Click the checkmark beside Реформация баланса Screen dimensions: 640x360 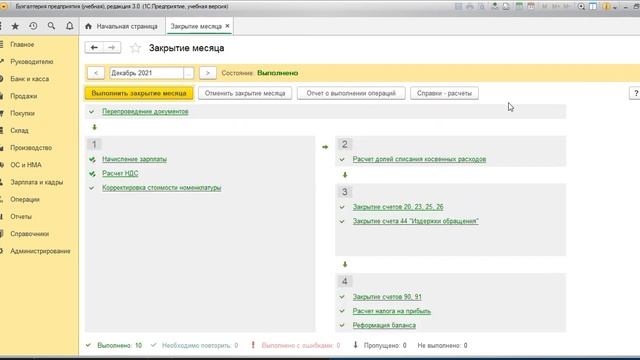pos(342,325)
